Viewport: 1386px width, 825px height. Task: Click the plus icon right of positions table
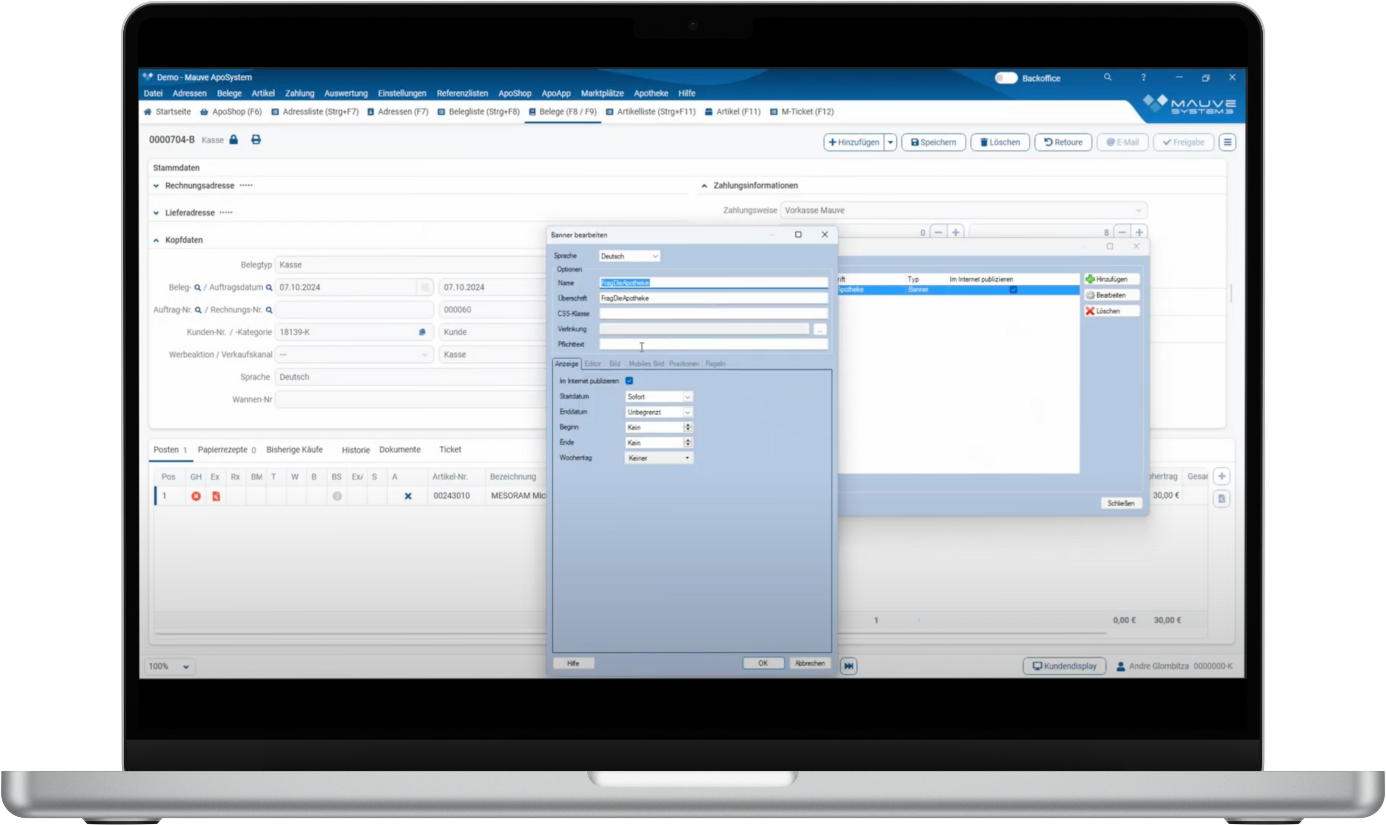click(1221, 477)
